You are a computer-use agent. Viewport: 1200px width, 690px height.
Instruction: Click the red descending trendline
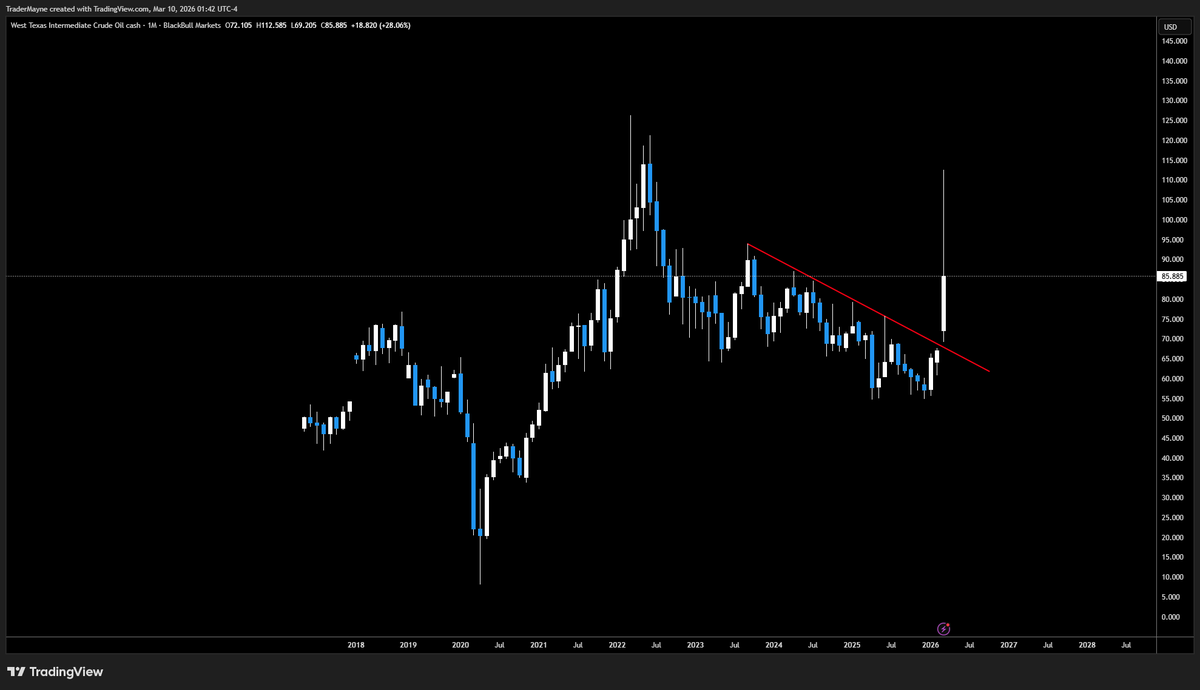868,308
